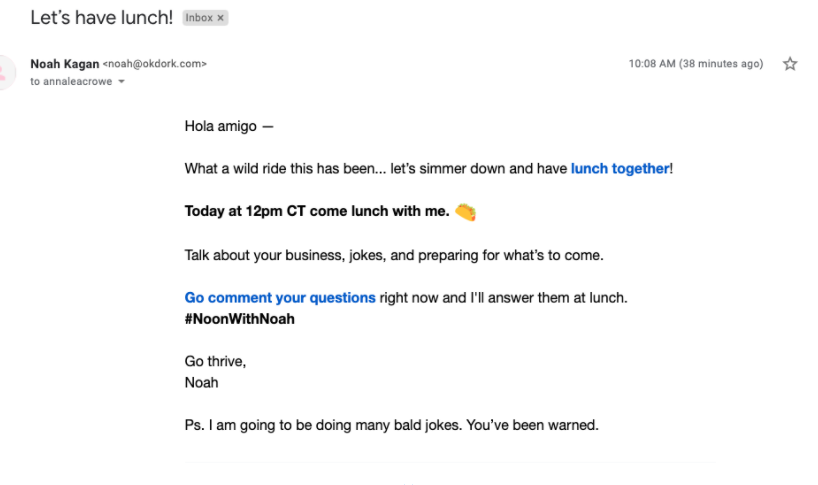Open the 'lunch together' link
Viewport: 818px width, 485px height.
(619, 169)
